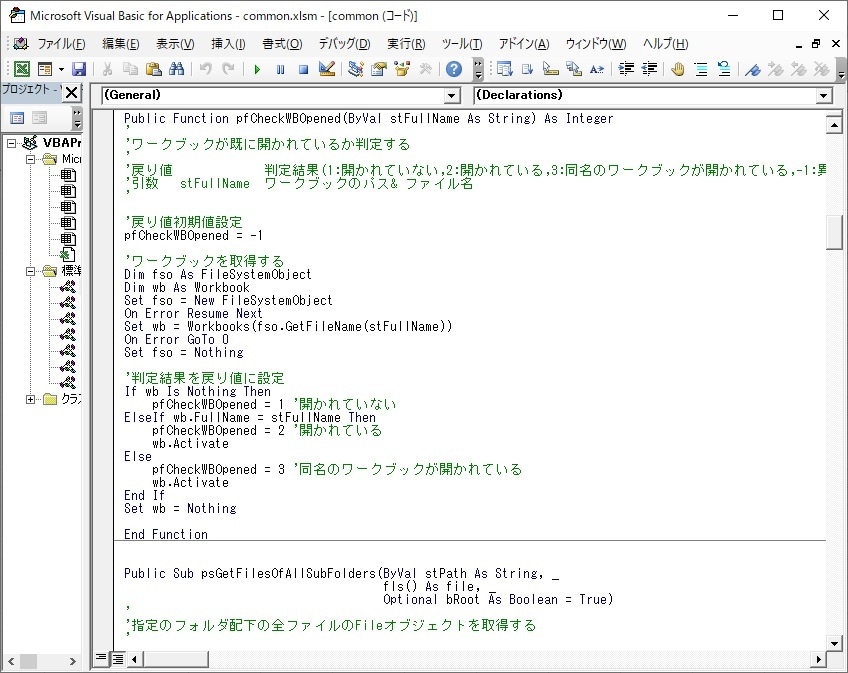Click the Copy icon in the toolbar
The image size is (848, 673).
click(130, 69)
